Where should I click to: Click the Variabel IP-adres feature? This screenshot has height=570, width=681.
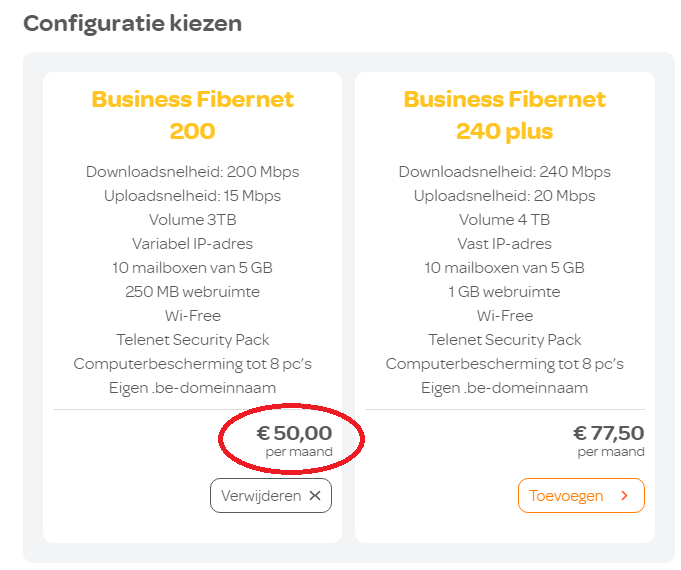click(x=193, y=244)
